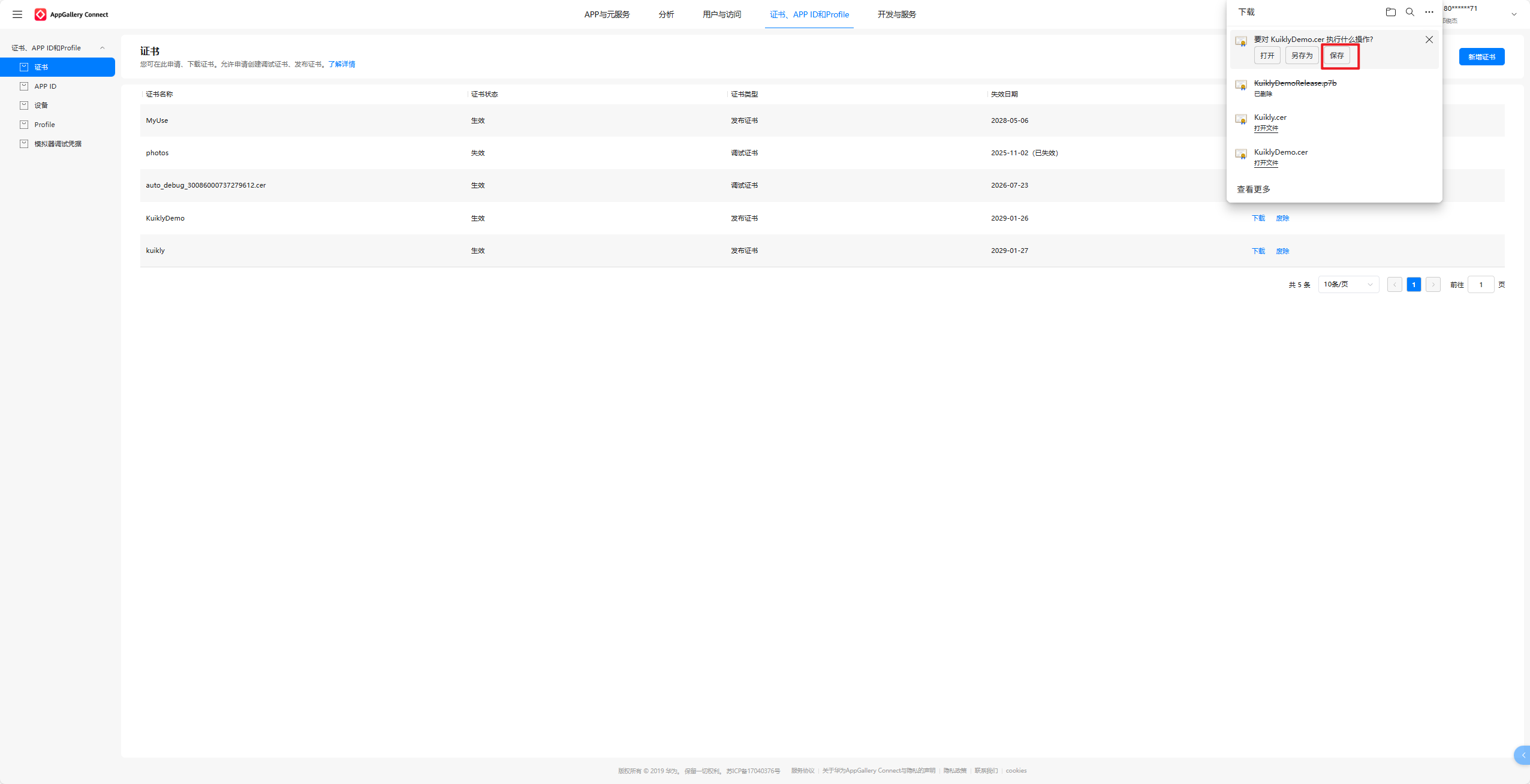
Task: Open downloads folder icon
Action: pos(1390,12)
